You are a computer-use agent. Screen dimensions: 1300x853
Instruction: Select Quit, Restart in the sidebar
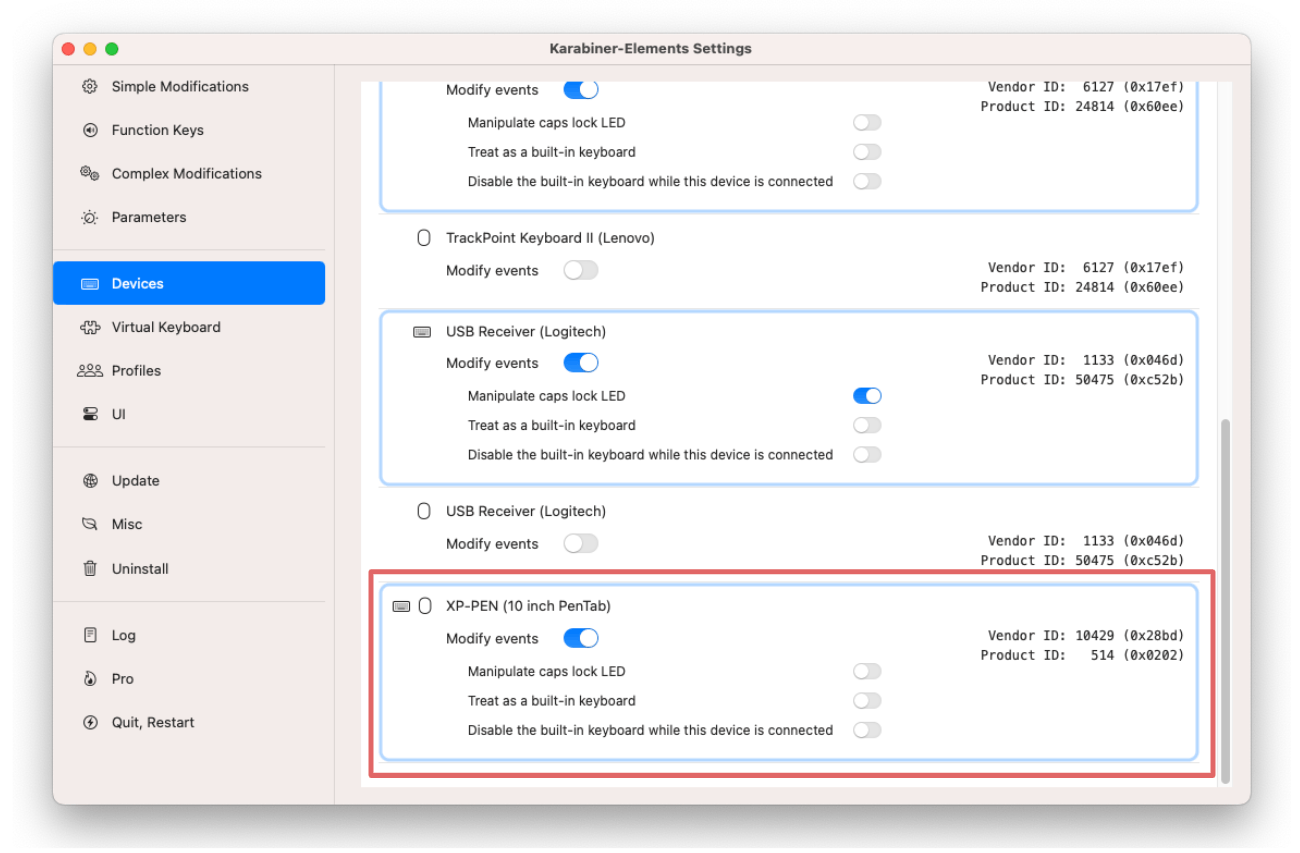(189, 722)
